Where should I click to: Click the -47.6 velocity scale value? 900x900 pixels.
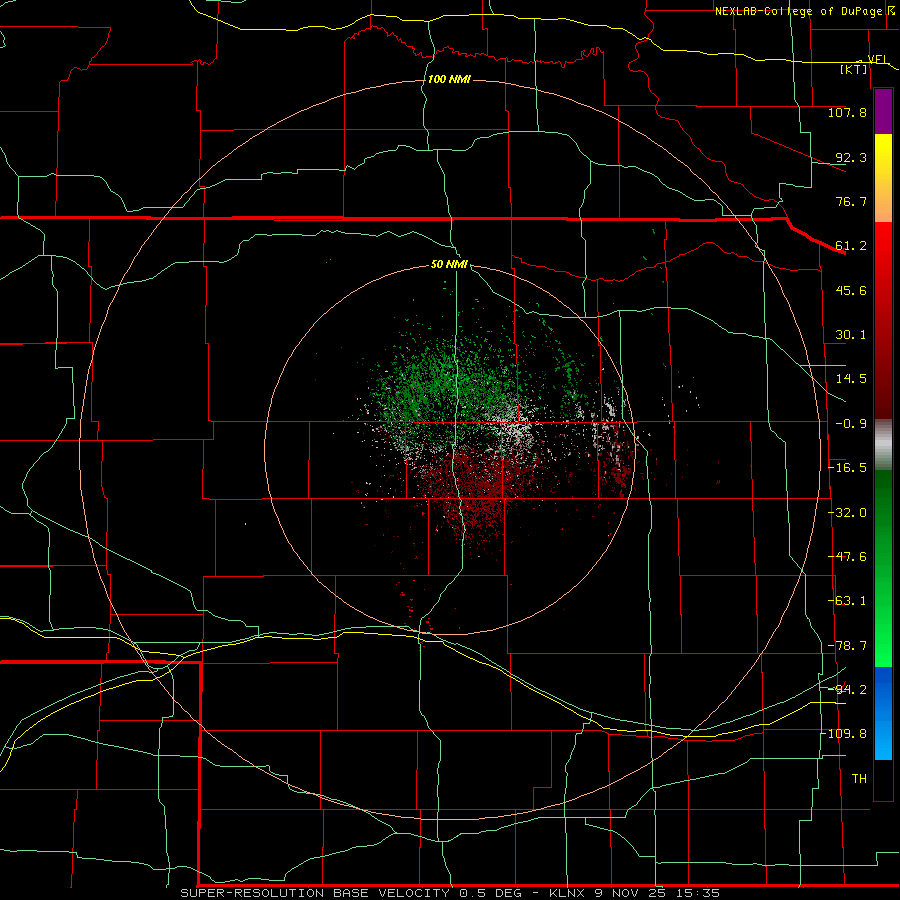click(x=847, y=557)
